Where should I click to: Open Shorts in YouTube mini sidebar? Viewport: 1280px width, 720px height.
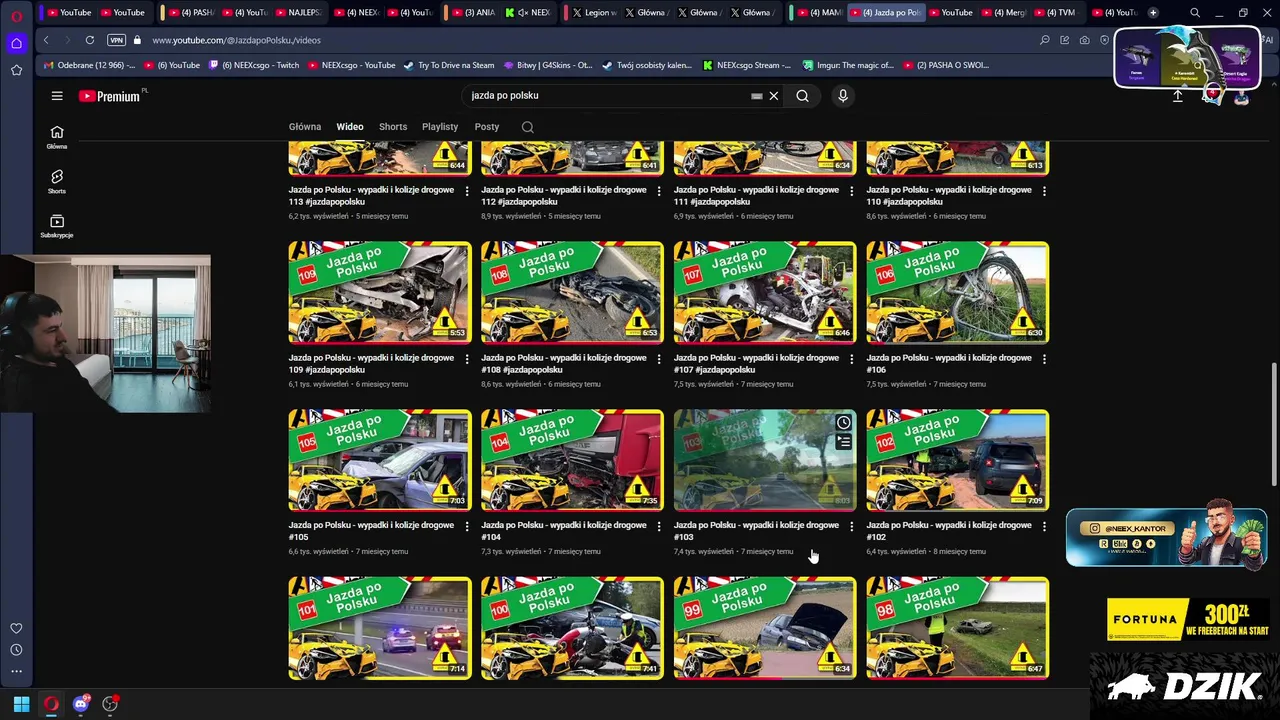pyautogui.click(x=57, y=182)
